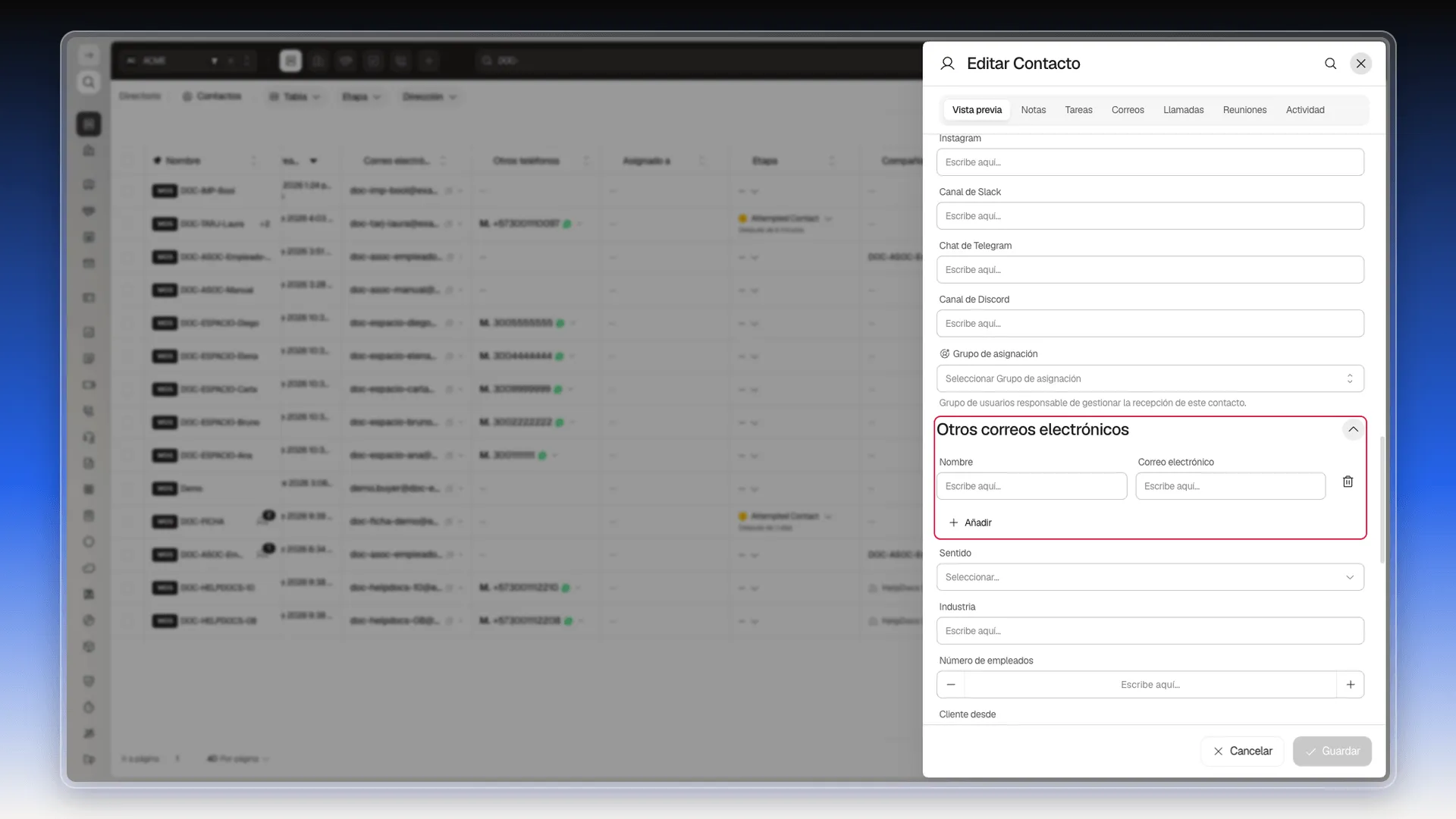
Task: Click the Guardar button
Action: pyautogui.click(x=1332, y=751)
